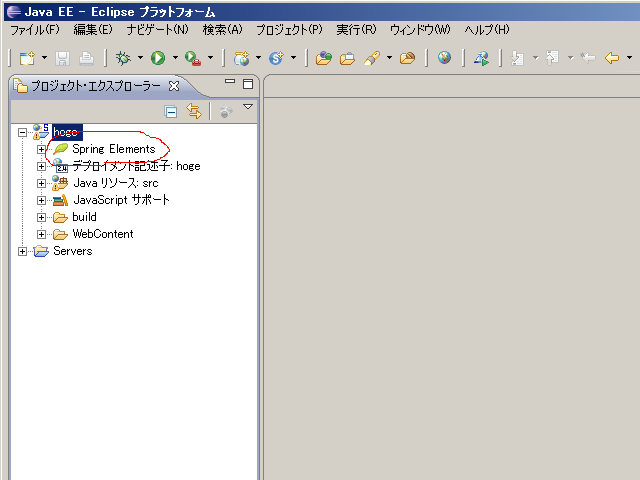Viewport: 640px width, 480px height.
Task: Click the Save disk icon
Action: (62, 58)
